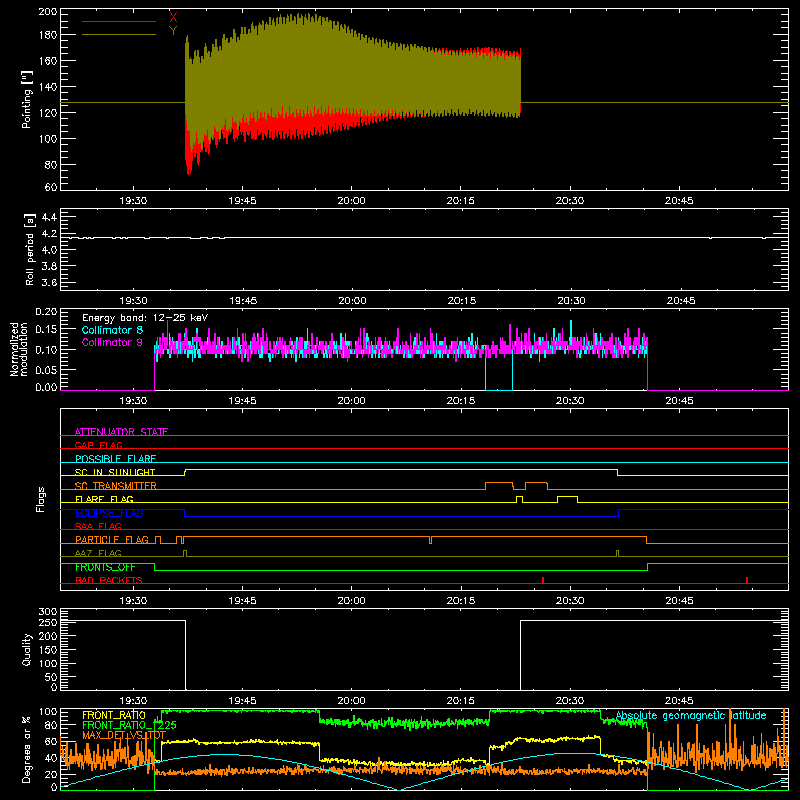Screen dimensions: 800x800
Task: Click the 'Pointing' y-axis title
Action: (27, 99)
